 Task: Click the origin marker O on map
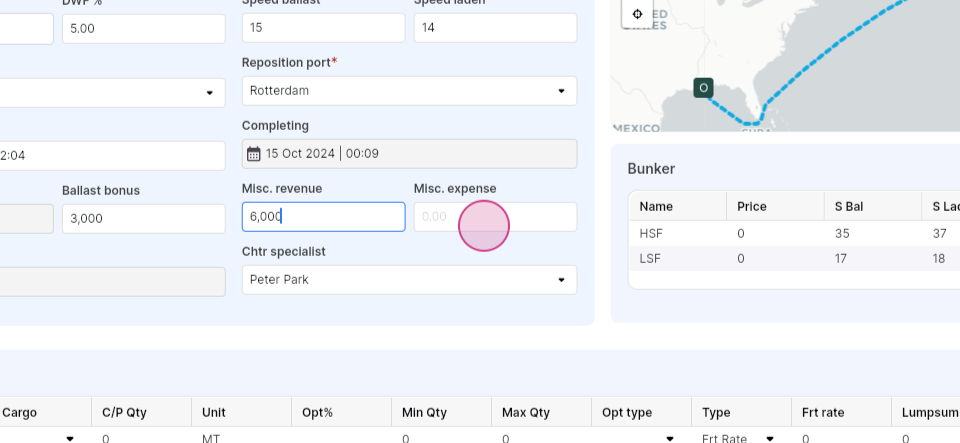click(703, 88)
